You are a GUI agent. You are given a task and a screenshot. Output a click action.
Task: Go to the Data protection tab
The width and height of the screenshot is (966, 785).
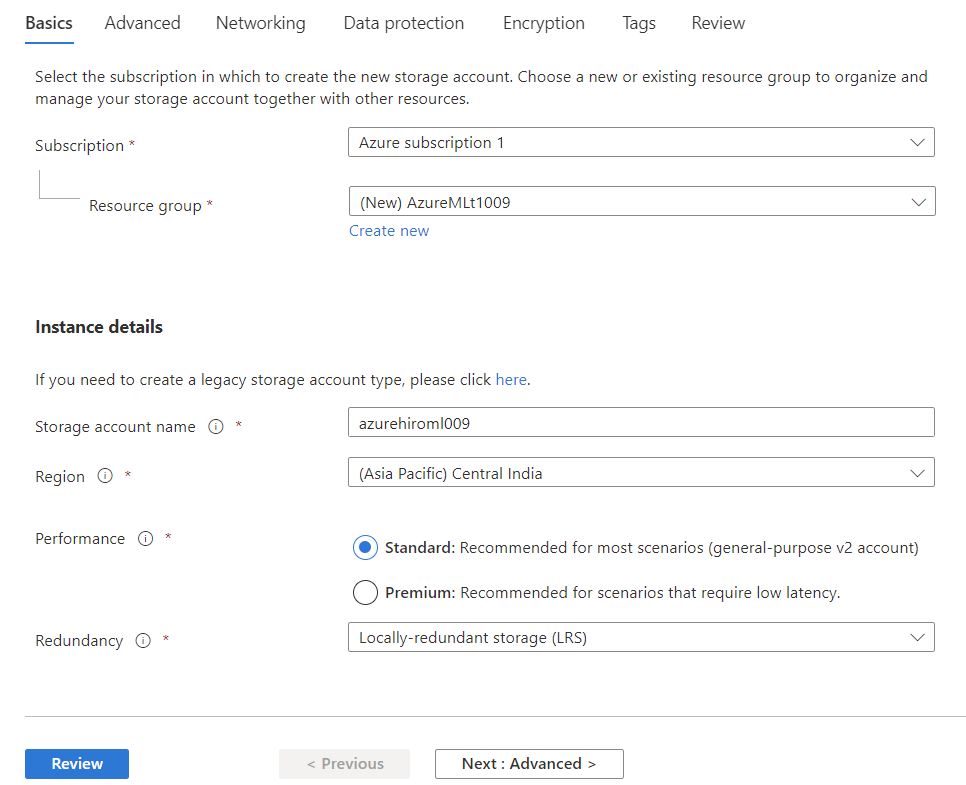(404, 23)
